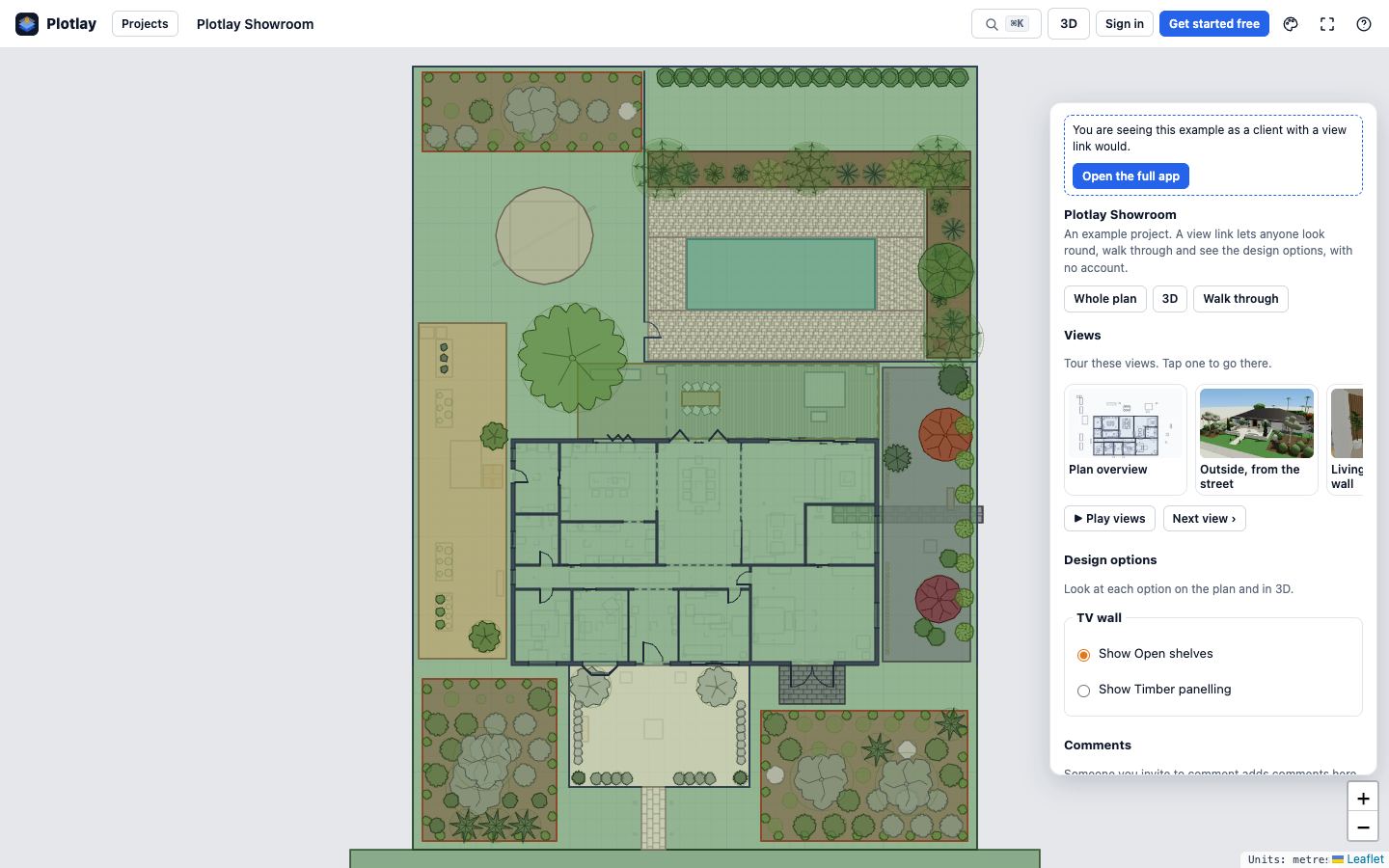The width and height of the screenshot is (1389, 868).
Task: Open the Plan overview thumbnail
Action: [1126, 440]
